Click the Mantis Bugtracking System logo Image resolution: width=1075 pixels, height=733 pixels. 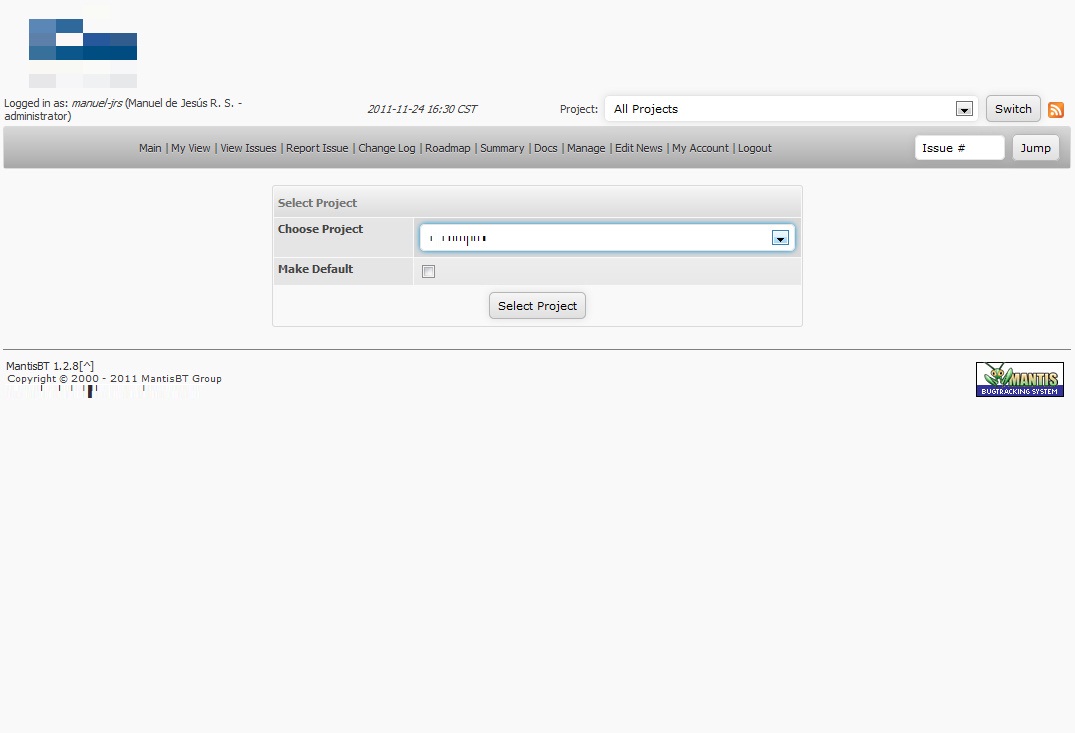tap(1019, 379)
